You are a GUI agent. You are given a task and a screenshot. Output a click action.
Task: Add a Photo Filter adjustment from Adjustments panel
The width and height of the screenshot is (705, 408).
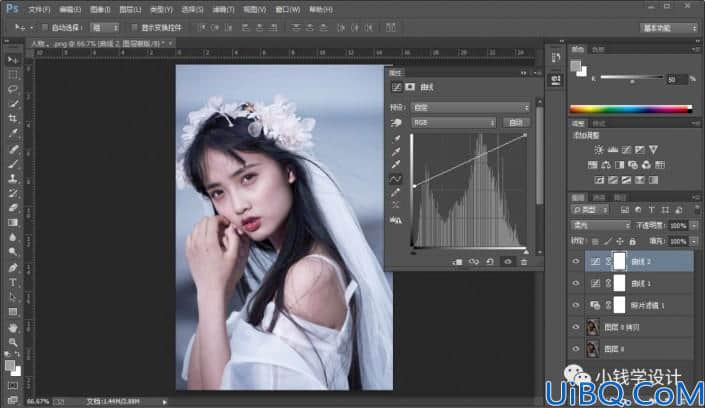tap(633, 165)
